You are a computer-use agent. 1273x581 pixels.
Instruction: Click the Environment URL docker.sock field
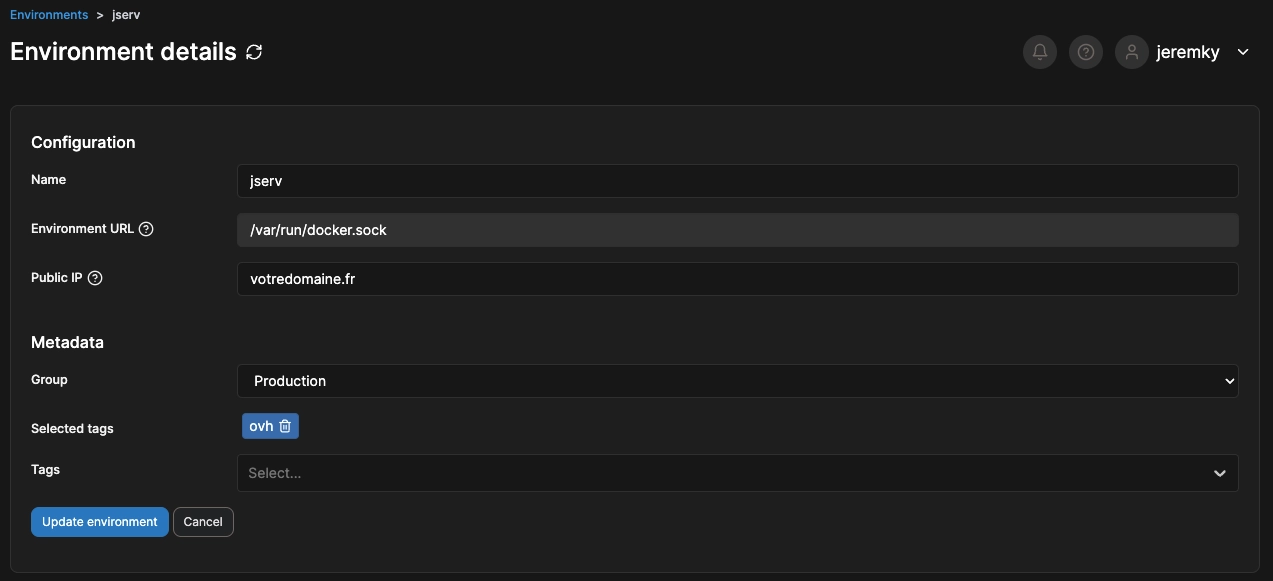pyautogui.click(x=738, y=230)
